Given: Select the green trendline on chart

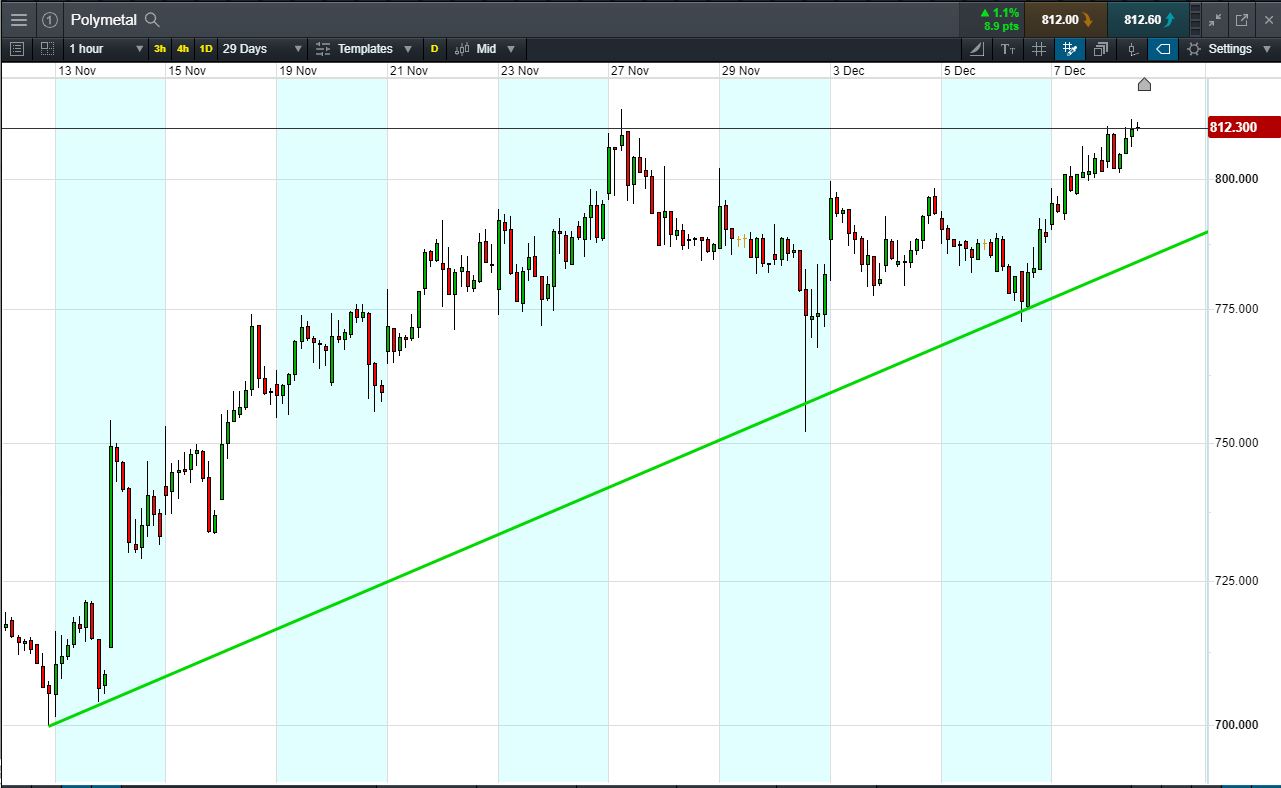Looking at the screenshot, I should tap(600, 492).
